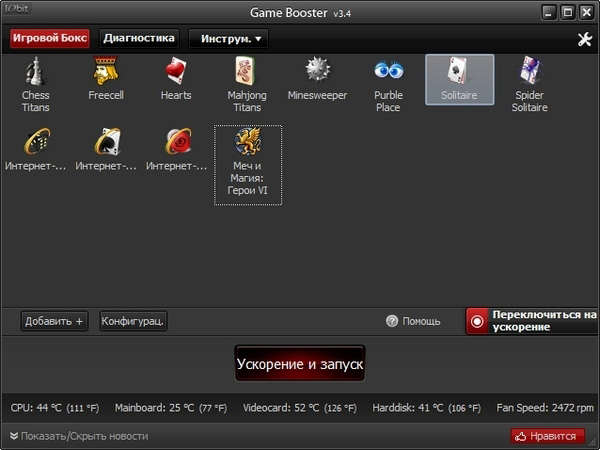Click the Нравится like button

548,436
